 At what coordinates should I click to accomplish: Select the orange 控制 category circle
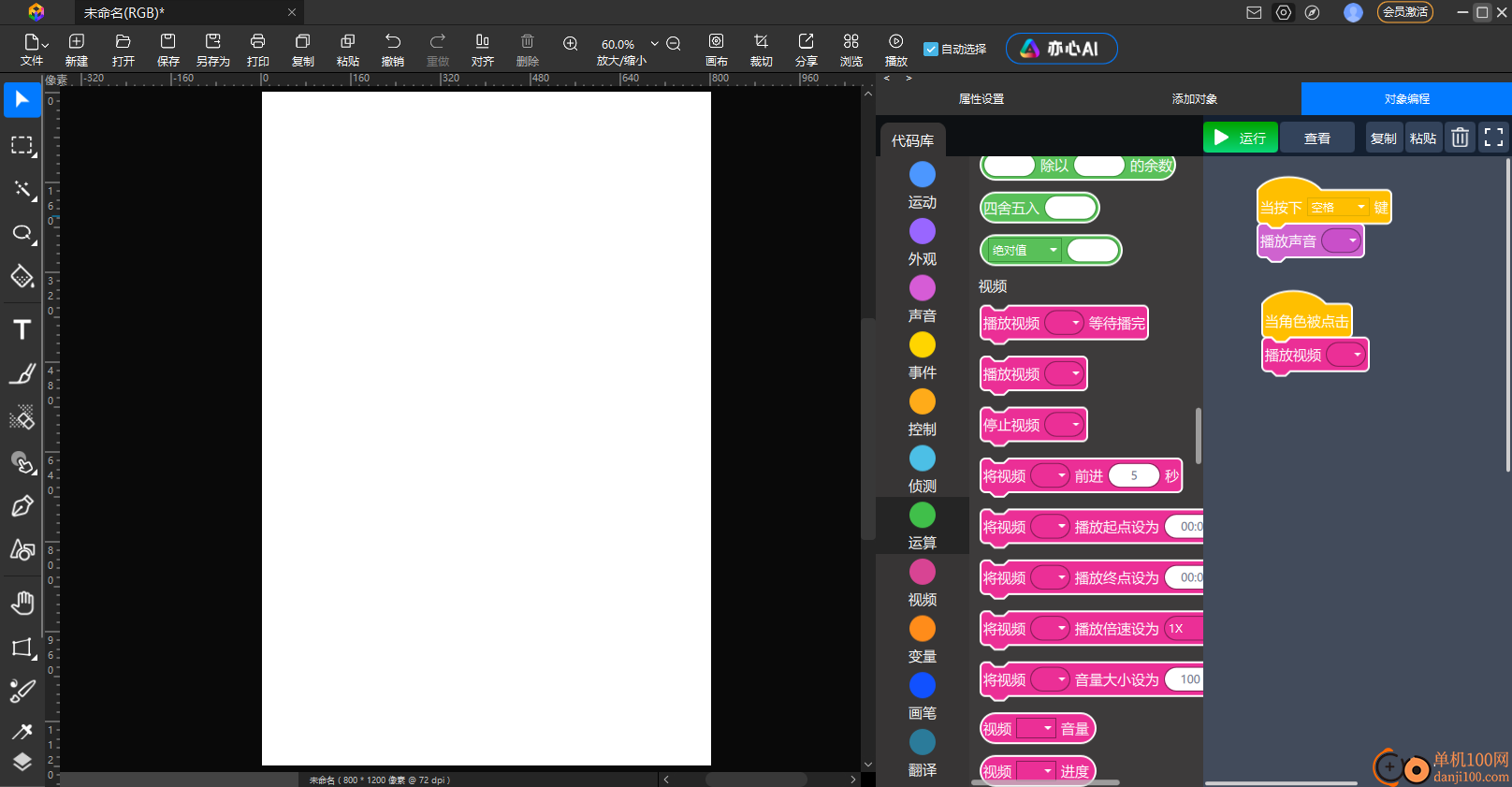[923, 401]
